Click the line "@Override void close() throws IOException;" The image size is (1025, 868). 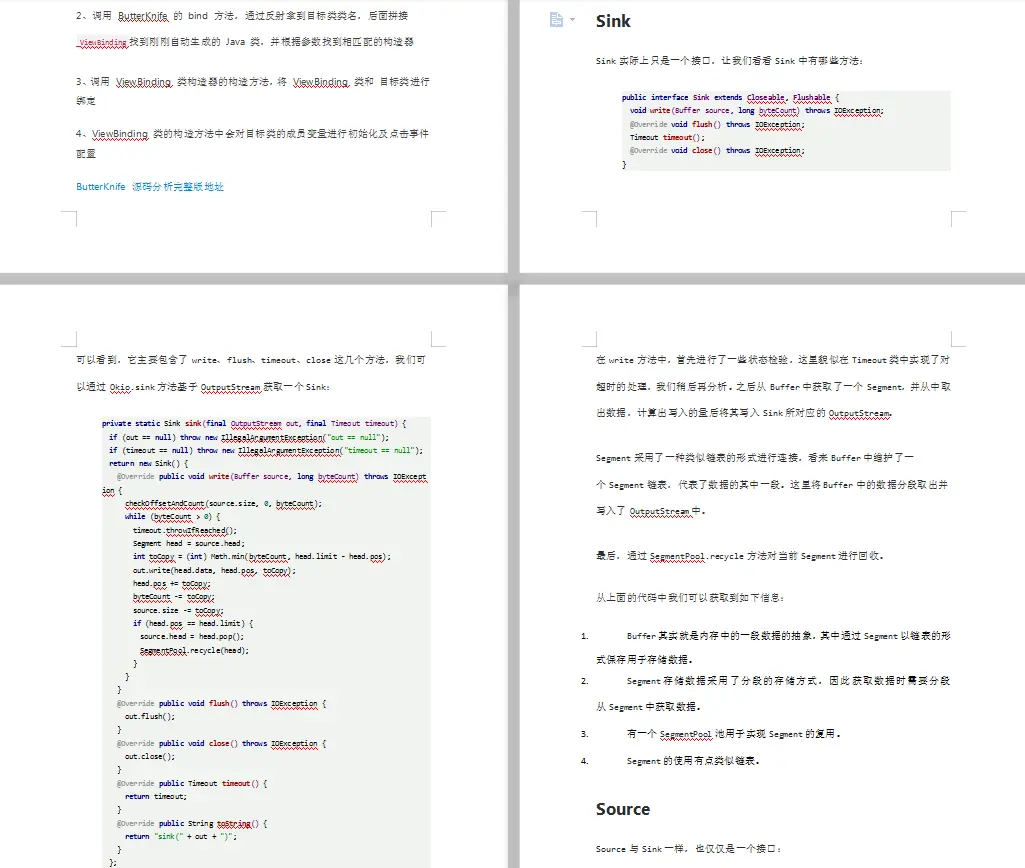tap(717, 150)
